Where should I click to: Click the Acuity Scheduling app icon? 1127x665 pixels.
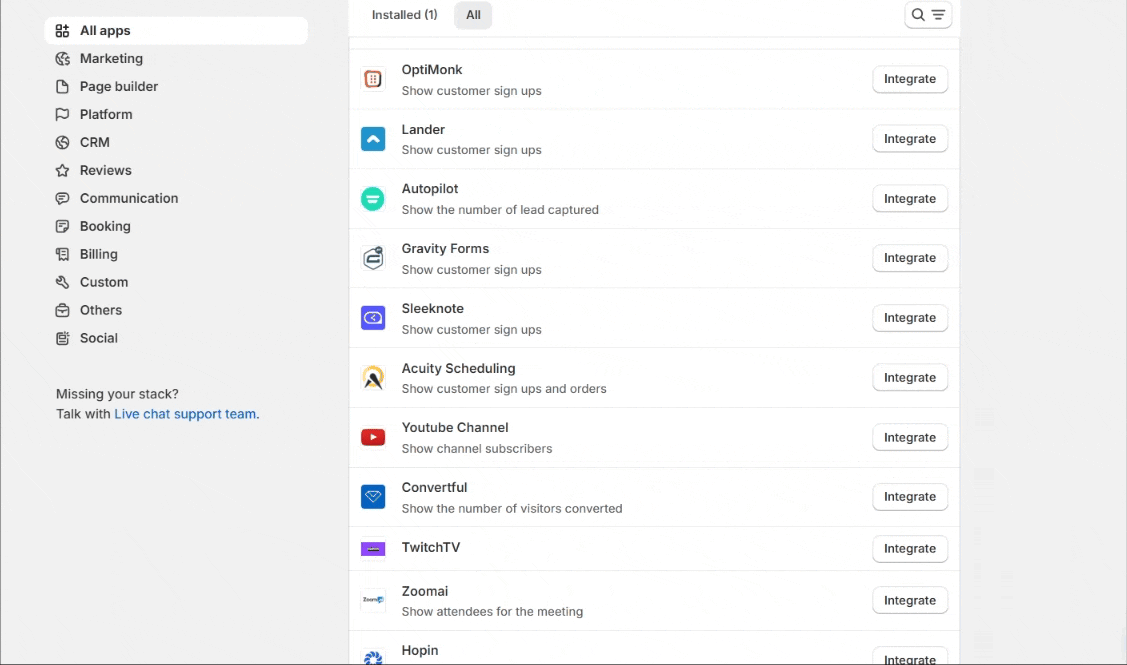click(x=373, y=378)
